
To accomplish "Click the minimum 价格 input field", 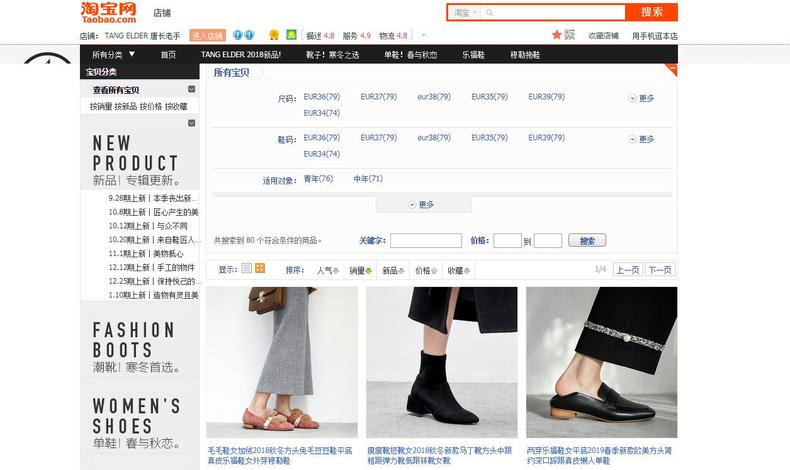I will click(x=507, y=241).
